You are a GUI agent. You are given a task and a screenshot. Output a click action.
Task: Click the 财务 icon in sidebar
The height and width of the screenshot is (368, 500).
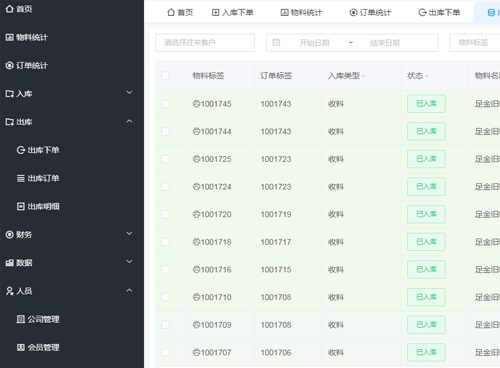pyautogui.click(x=10, y=235)
